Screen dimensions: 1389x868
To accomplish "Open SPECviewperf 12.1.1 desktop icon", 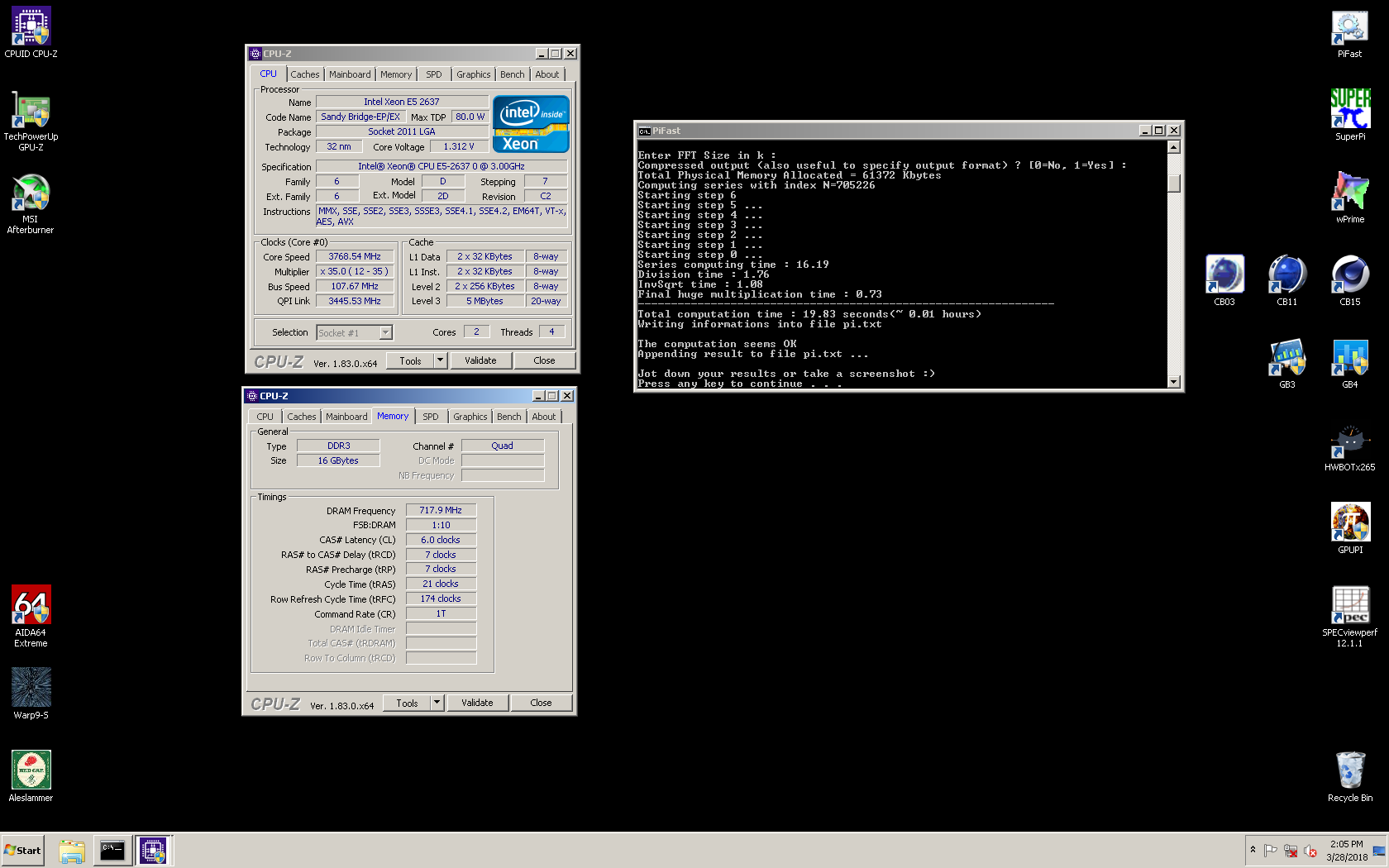I will coord(1349,617).
